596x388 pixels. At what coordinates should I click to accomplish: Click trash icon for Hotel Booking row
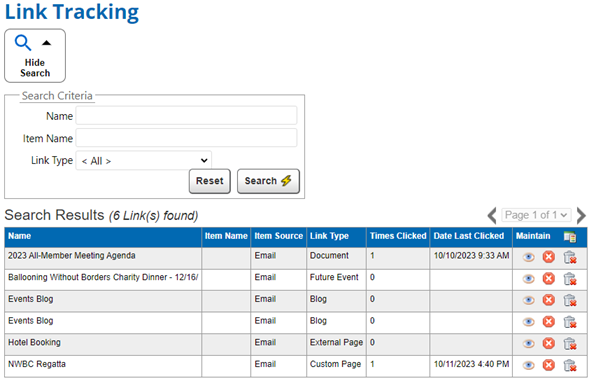[x=570, y=344]
